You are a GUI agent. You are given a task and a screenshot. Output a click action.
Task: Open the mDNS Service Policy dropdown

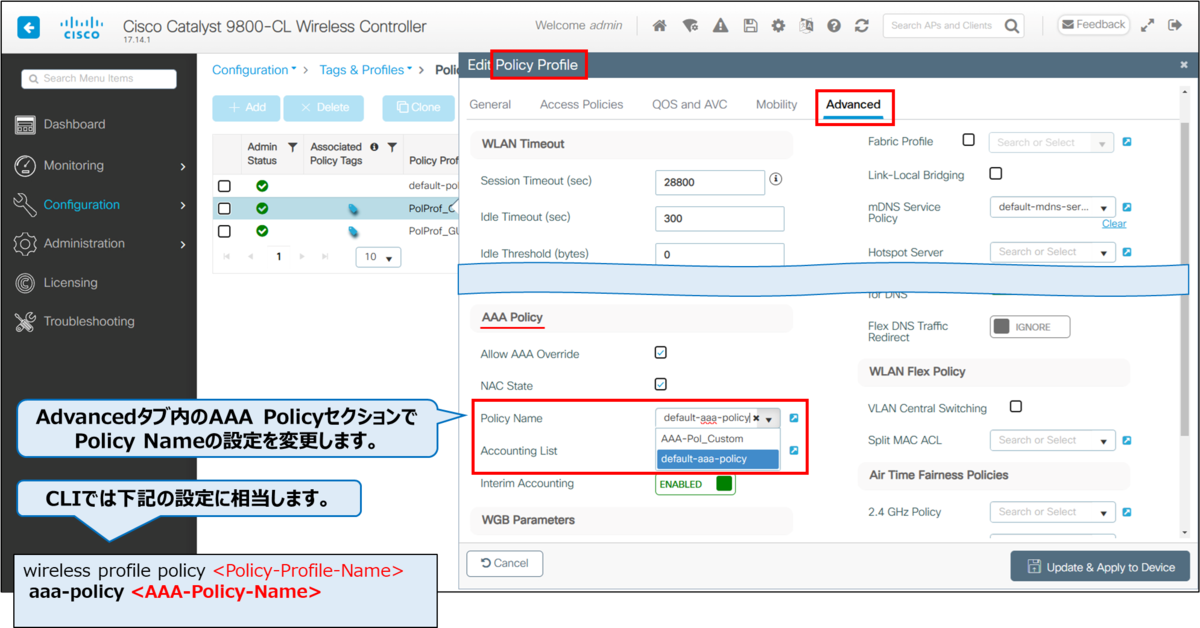pyautogui.click(x=1051, y=207)
